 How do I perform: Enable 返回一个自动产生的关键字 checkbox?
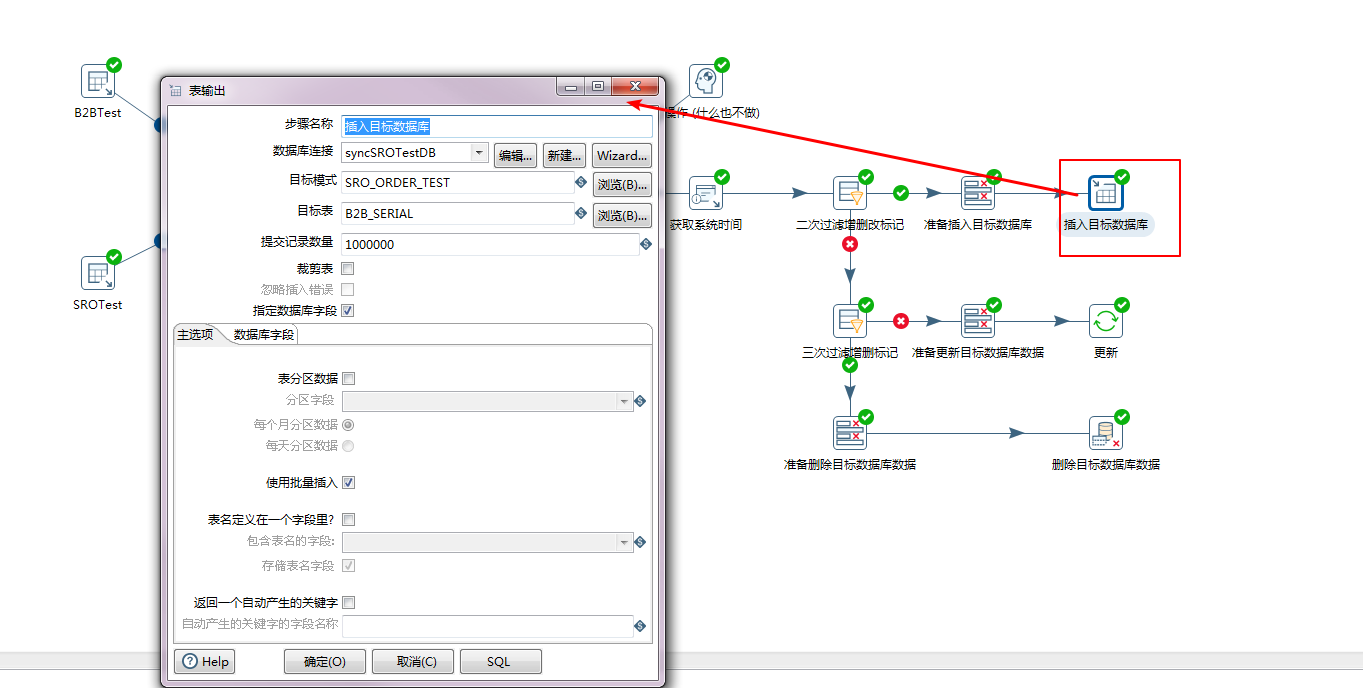tap(348, 602)
